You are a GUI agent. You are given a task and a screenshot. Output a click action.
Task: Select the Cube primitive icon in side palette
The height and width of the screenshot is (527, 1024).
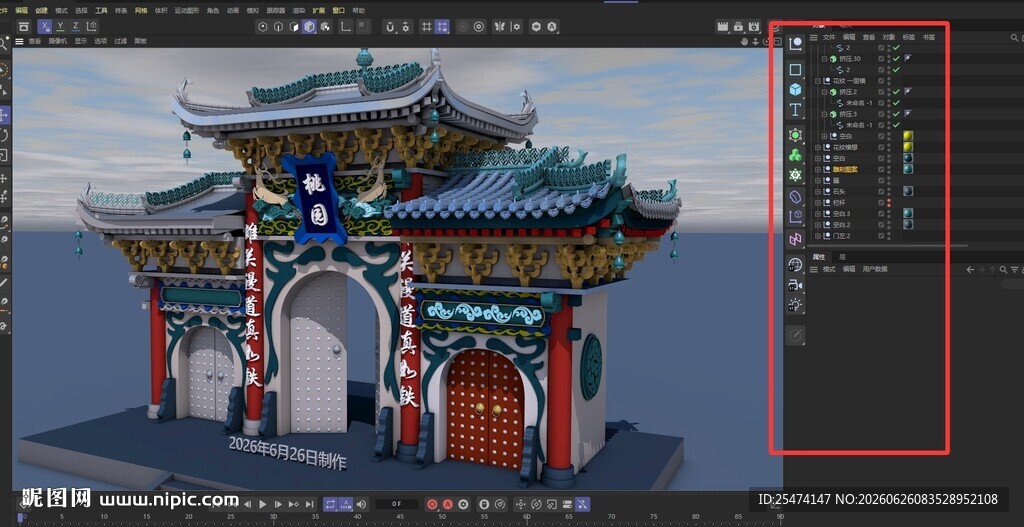(795, 89)
